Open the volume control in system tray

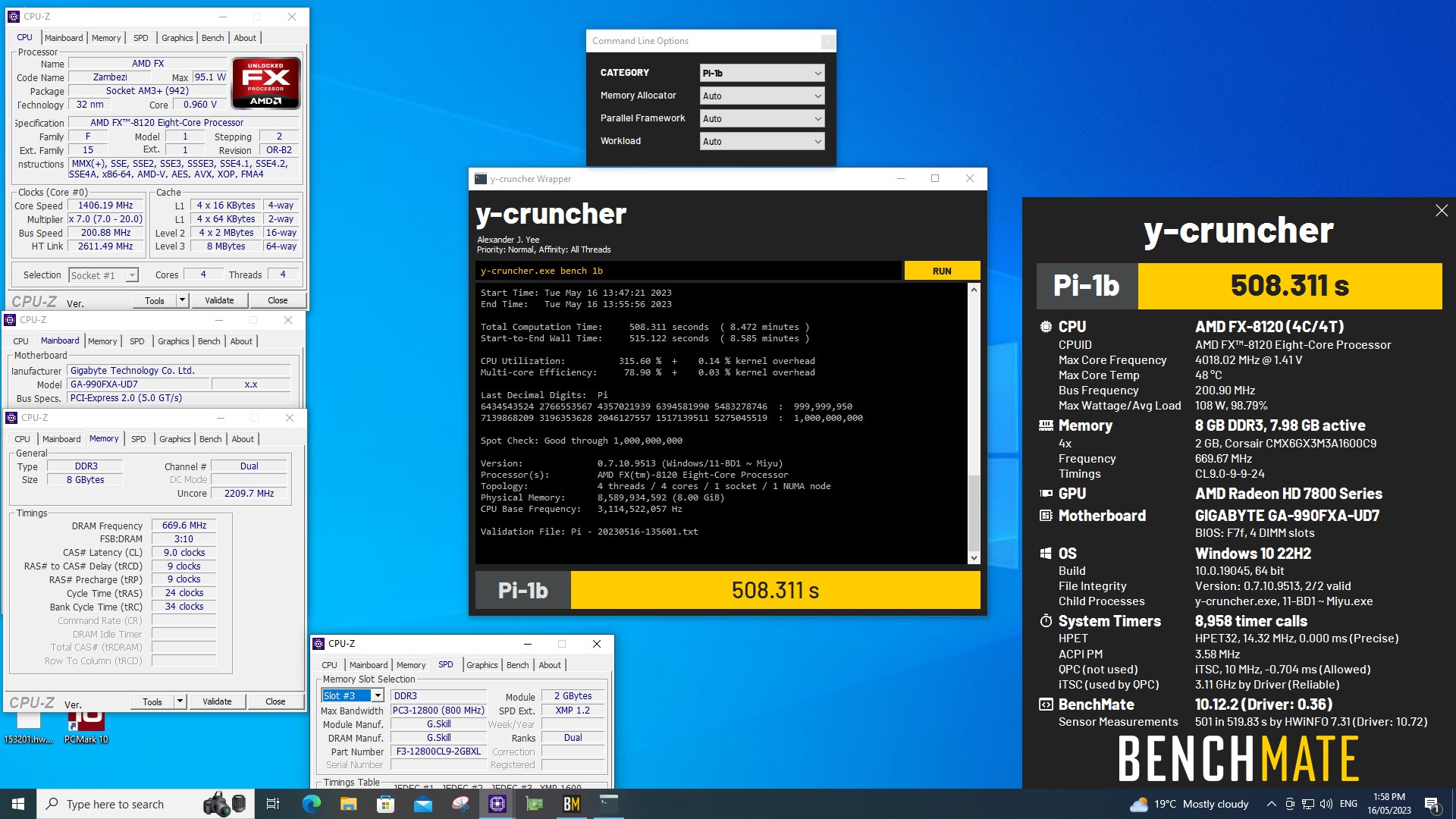1326,804
